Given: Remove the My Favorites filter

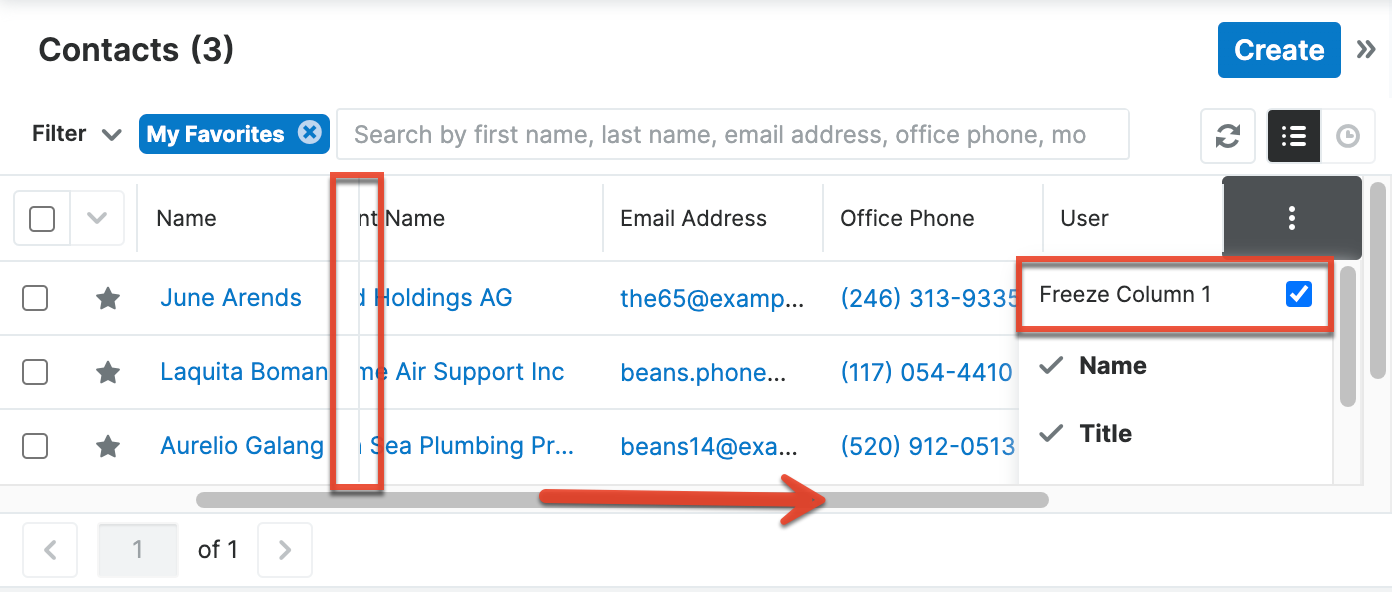Looking at the screenshot, I should (310, 133).
